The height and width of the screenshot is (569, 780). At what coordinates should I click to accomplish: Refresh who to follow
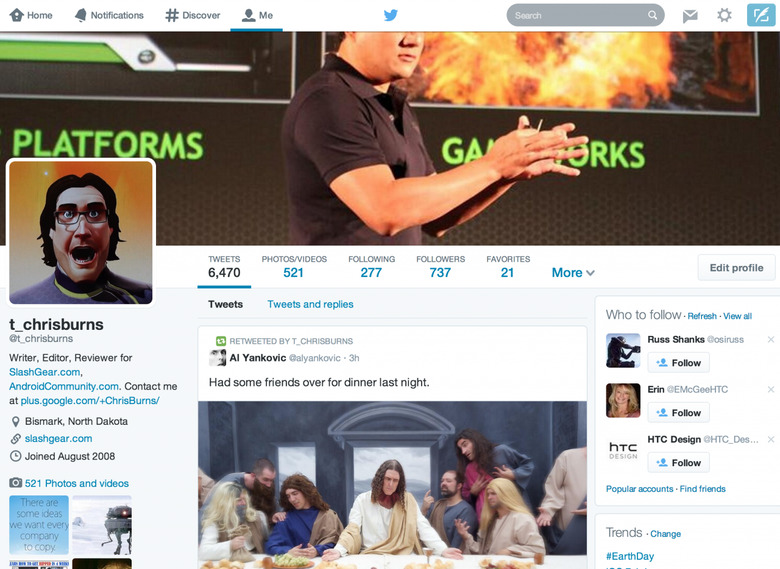[702, 316]
